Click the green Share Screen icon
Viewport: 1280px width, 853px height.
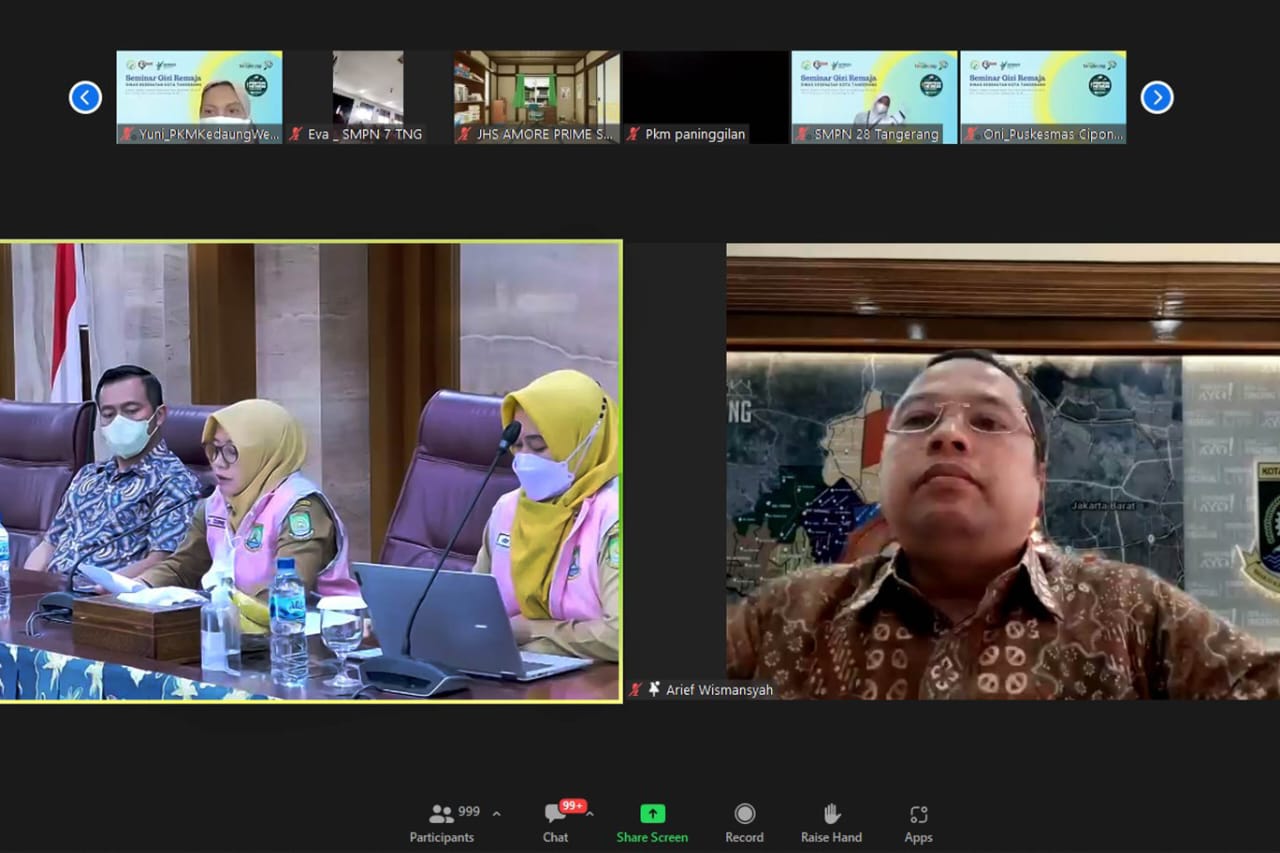pyautogui.click(x=652, y=814)
